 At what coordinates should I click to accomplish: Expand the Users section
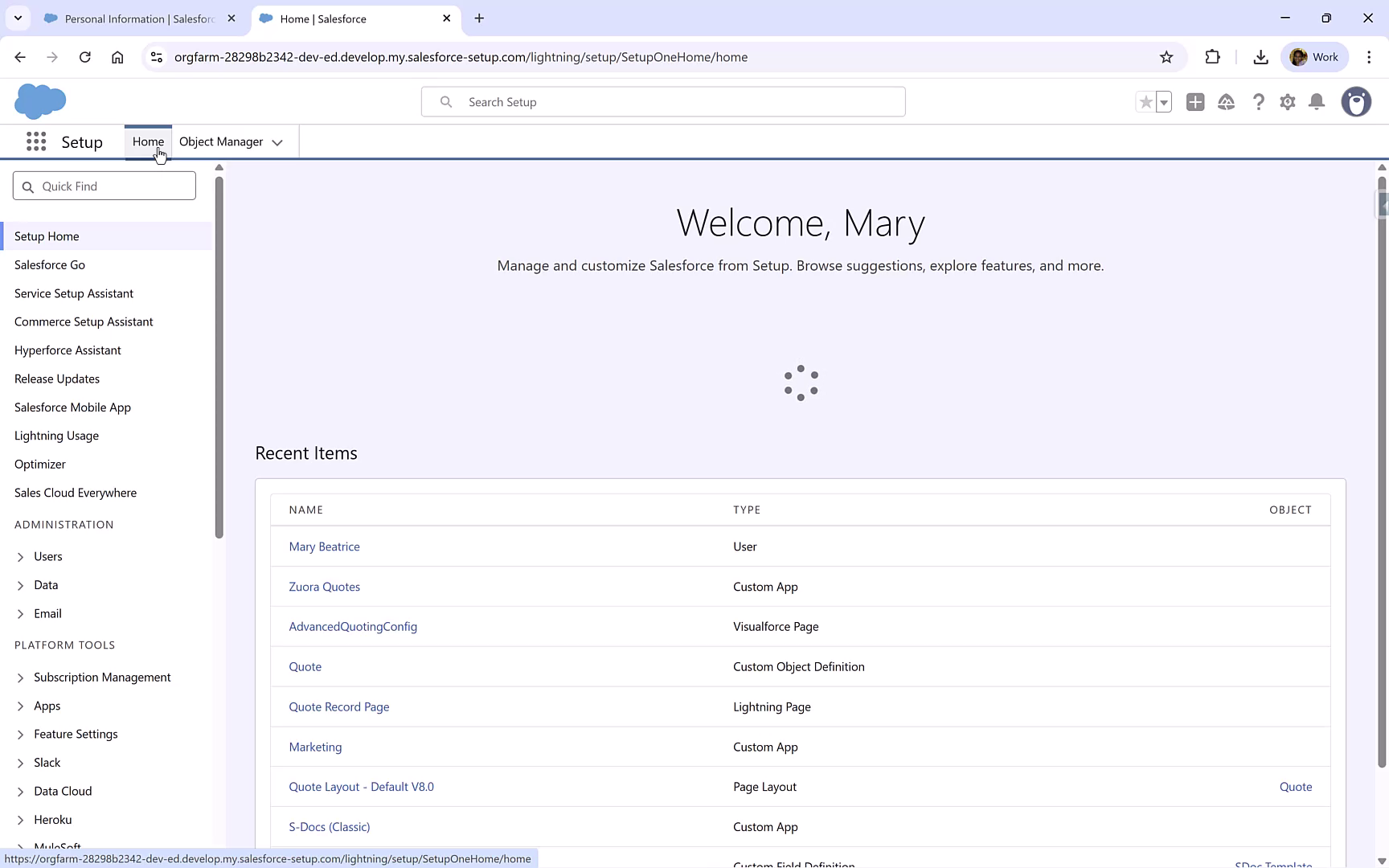(48, 556)
